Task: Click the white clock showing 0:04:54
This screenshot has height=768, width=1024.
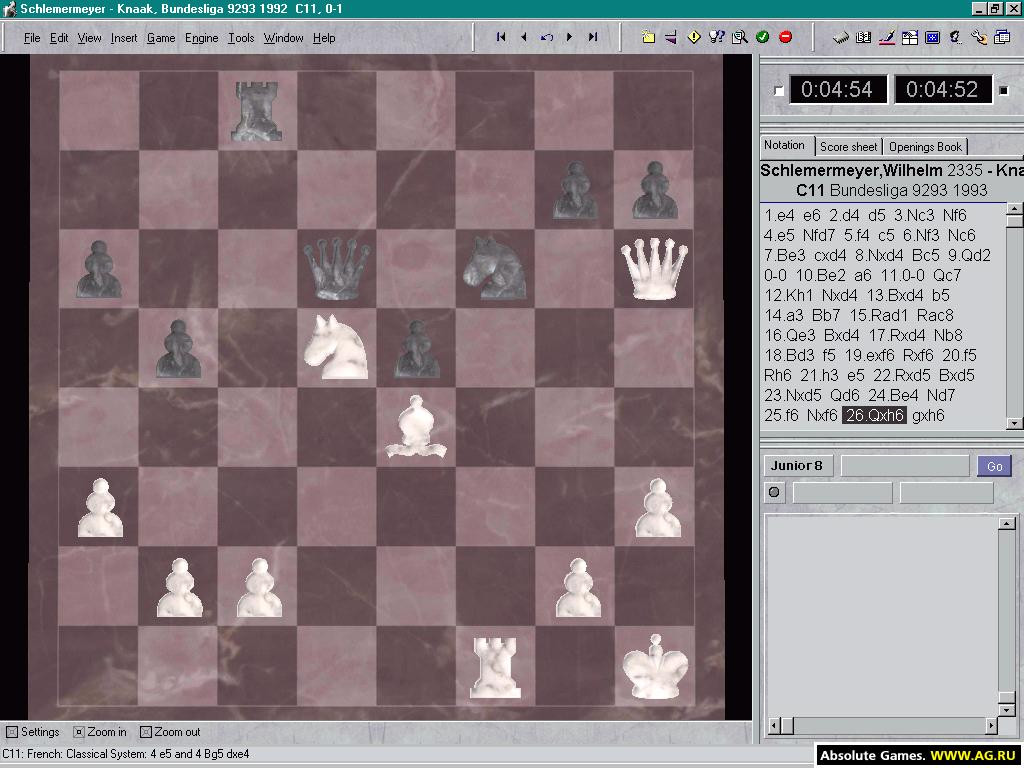Action: (x=838, y=89)
